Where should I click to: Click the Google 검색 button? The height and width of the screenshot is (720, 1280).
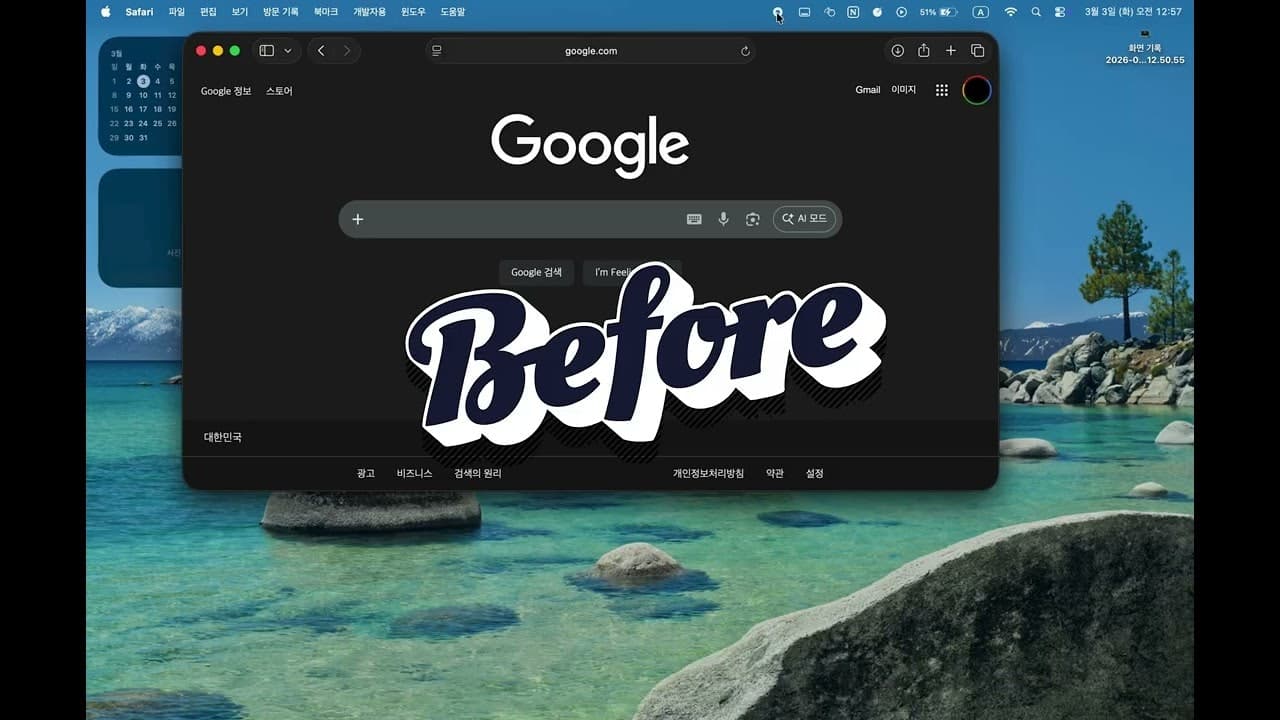coord(536,272)
